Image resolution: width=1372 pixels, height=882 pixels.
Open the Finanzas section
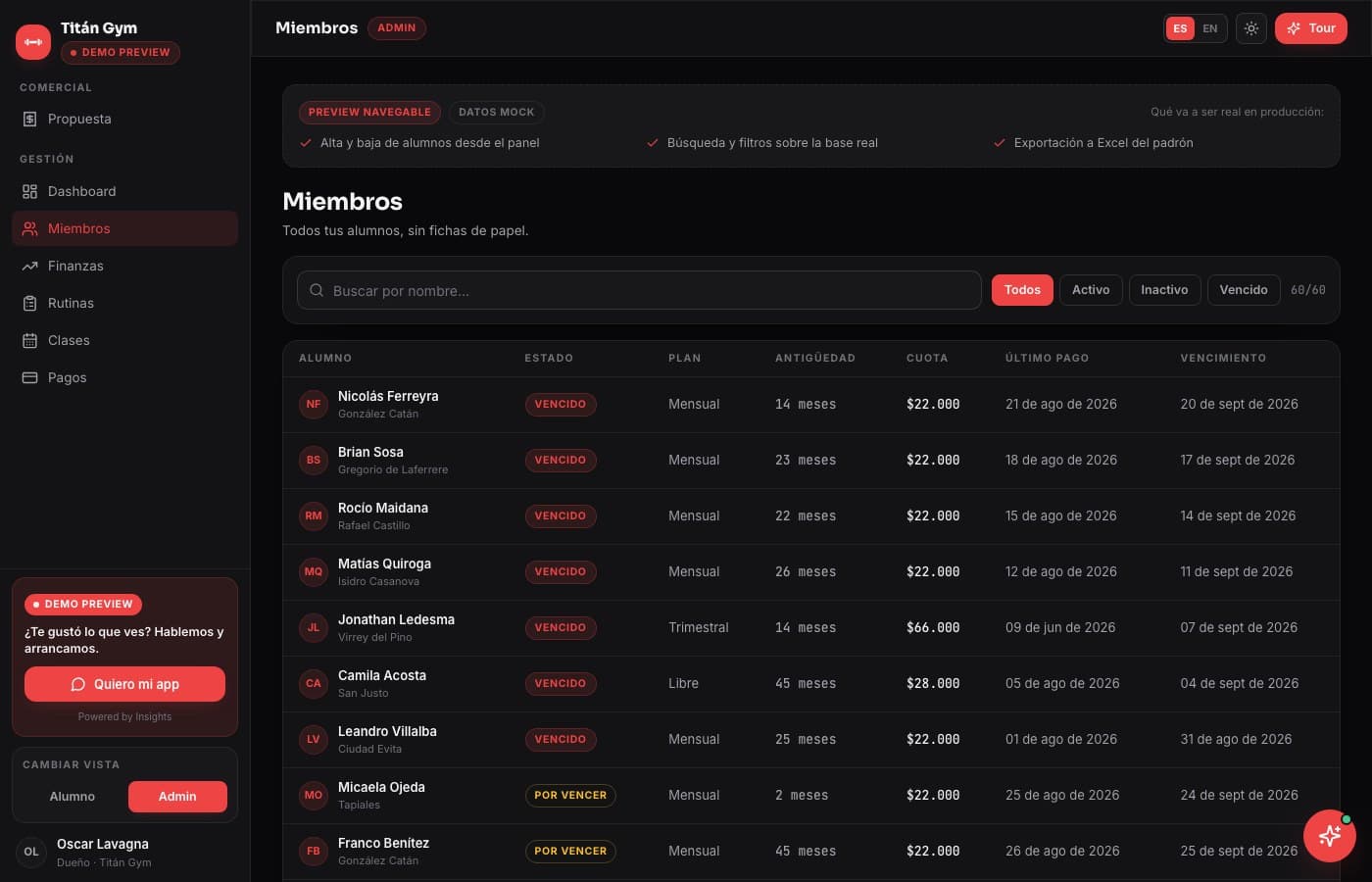click(x=124, y=266)
